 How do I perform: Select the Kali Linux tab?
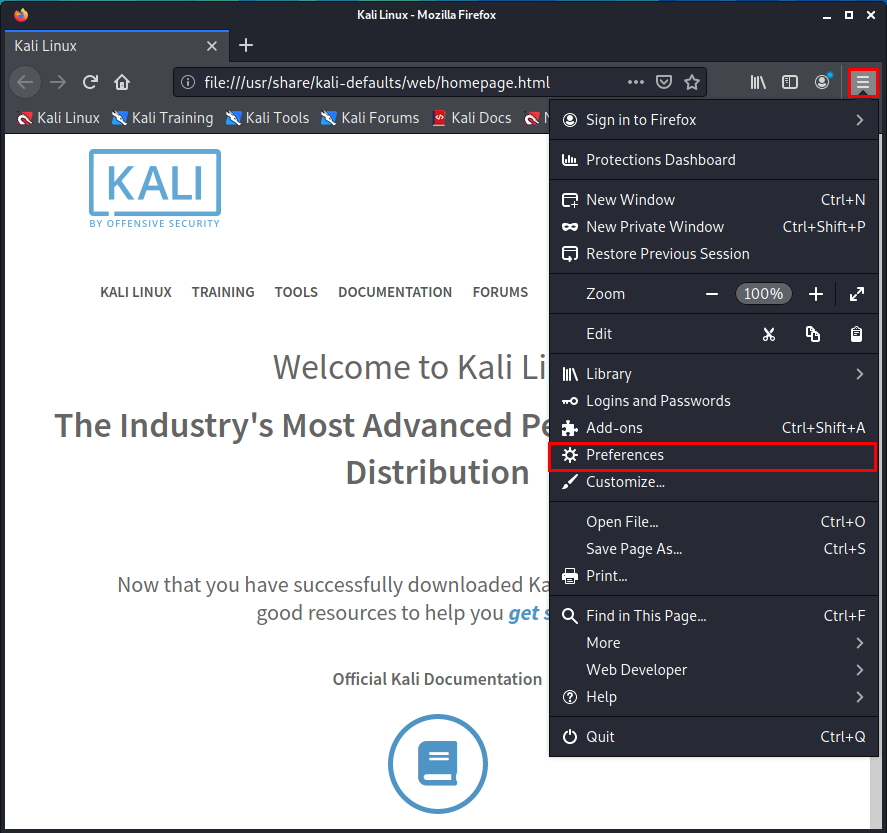116,46
